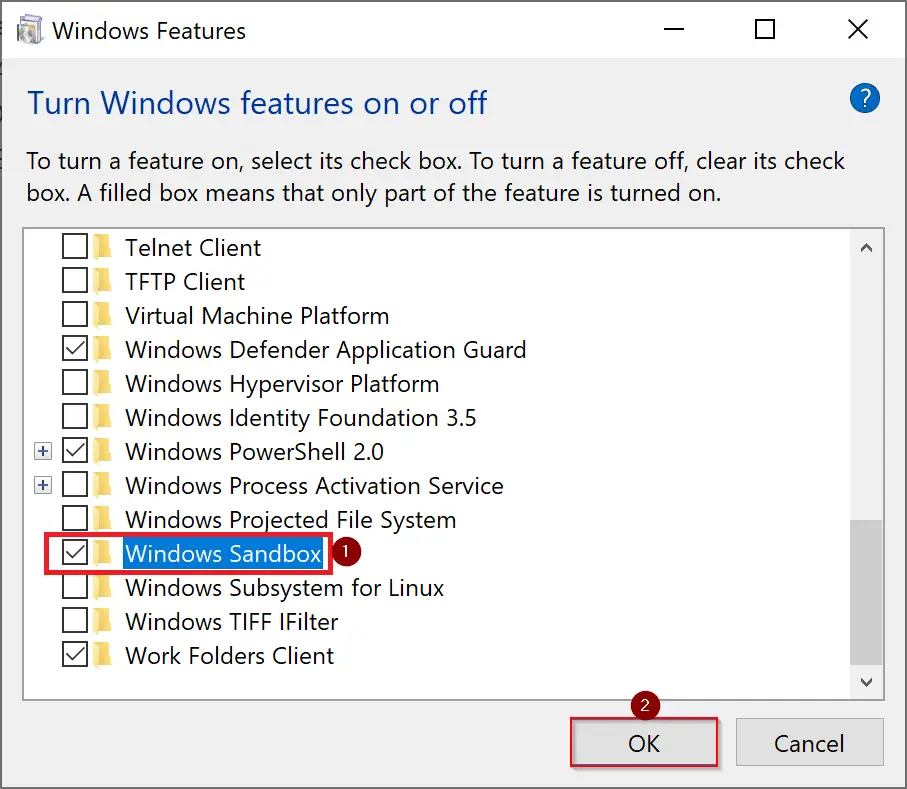Highlight Windows Process Activation Service label
The width and height of the screenshot is (907, 789).
tap(315, 486)
